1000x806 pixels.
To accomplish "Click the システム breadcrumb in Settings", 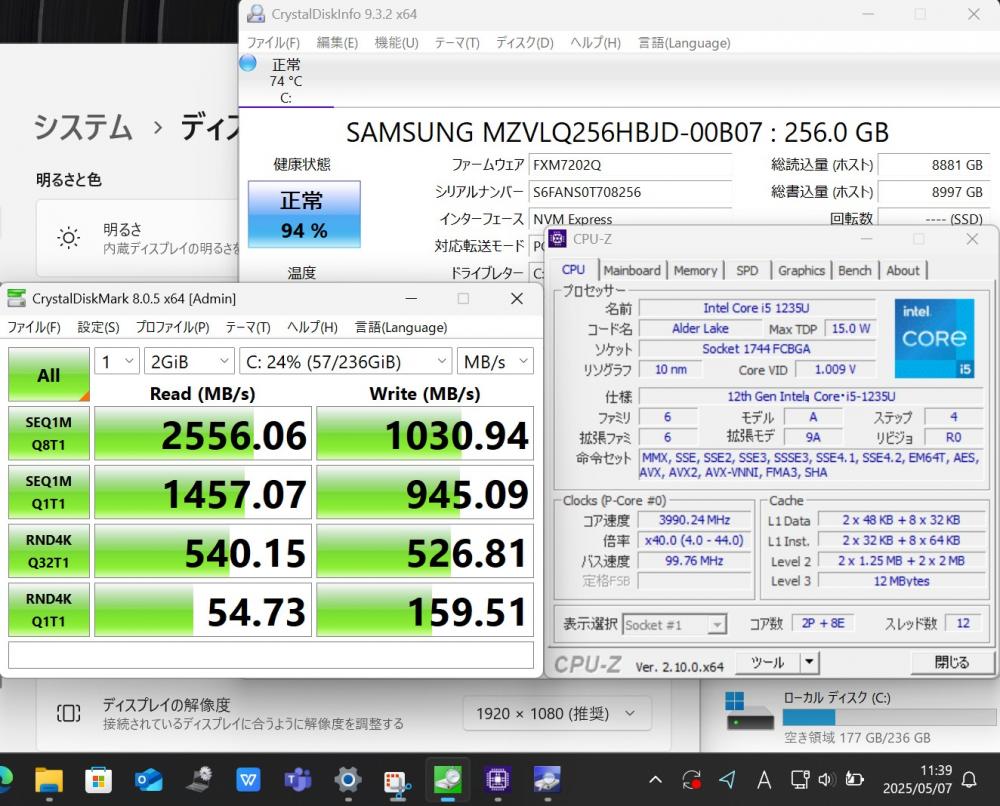I will (x=83, y=126).
